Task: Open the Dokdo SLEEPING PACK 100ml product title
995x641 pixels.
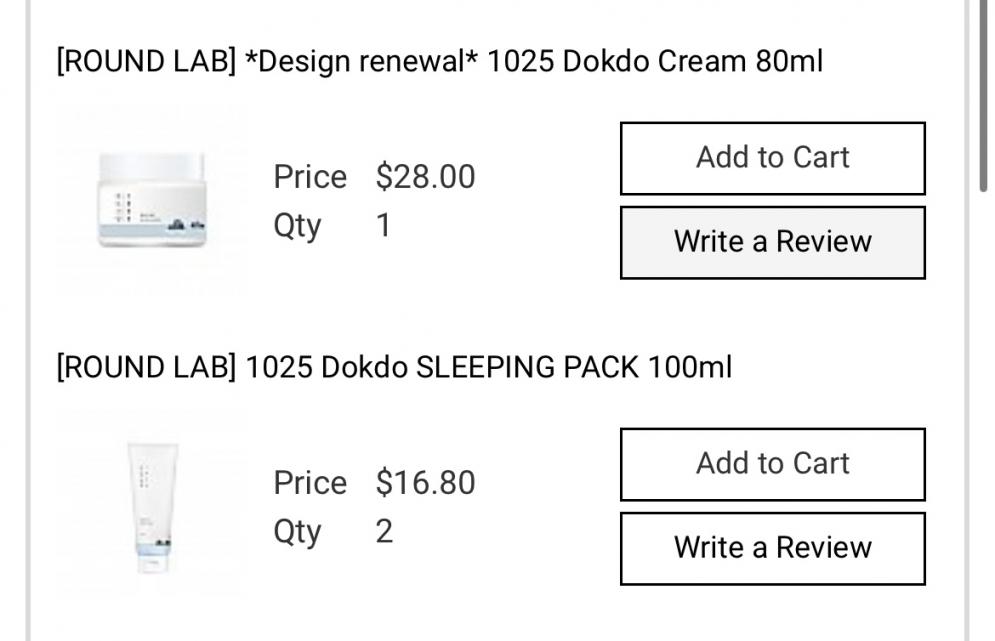Action: [488, 367]
